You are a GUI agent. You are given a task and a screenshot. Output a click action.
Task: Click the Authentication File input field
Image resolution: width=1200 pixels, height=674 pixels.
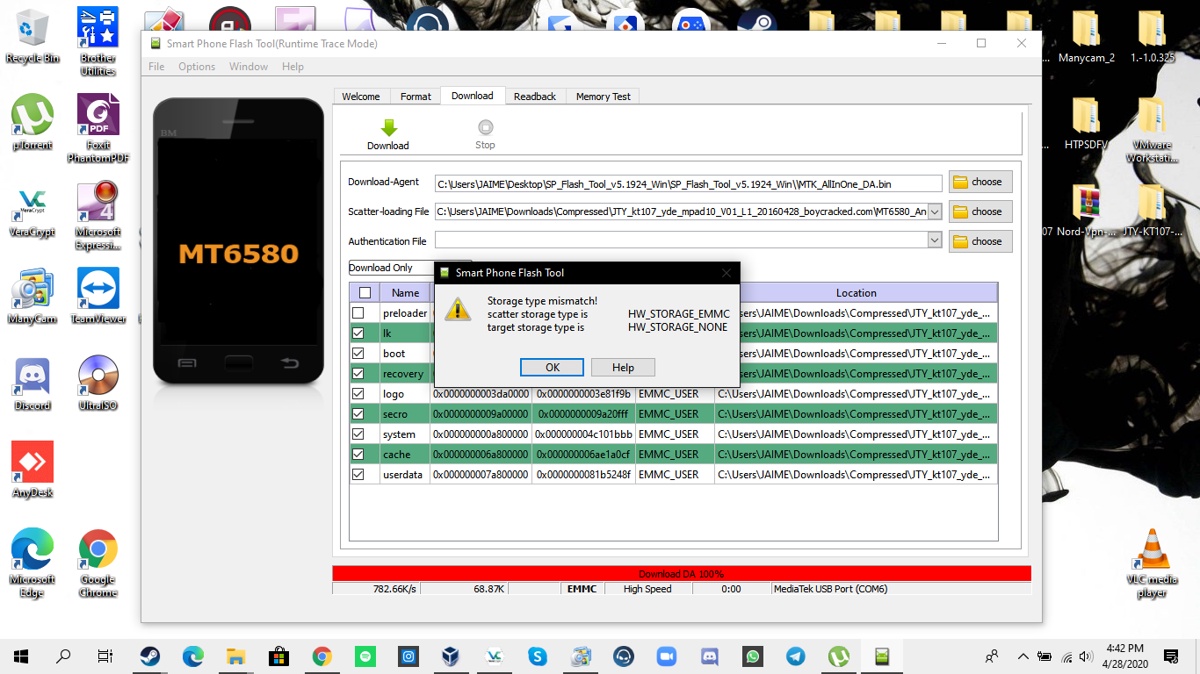pos(681,241)
